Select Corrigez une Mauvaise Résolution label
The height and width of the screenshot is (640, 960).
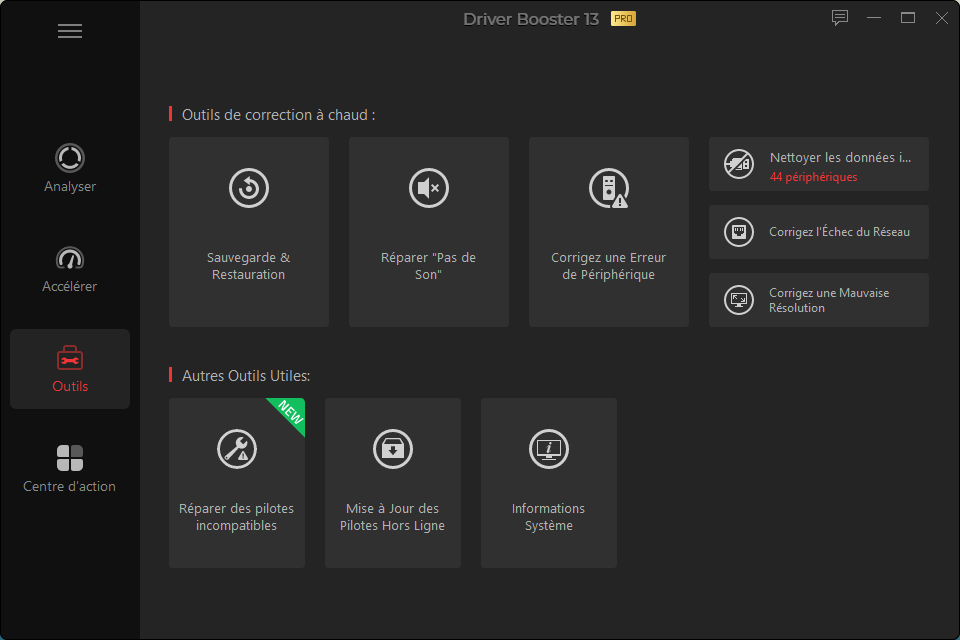(829, 300)
